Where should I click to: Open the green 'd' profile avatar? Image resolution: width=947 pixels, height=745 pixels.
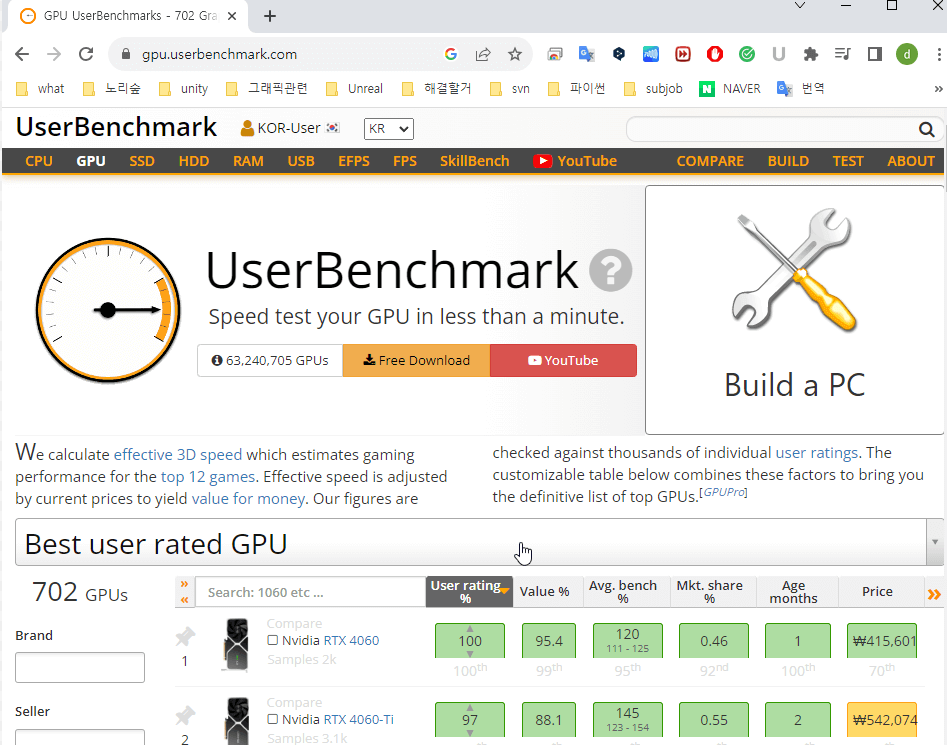pos(907,54)
